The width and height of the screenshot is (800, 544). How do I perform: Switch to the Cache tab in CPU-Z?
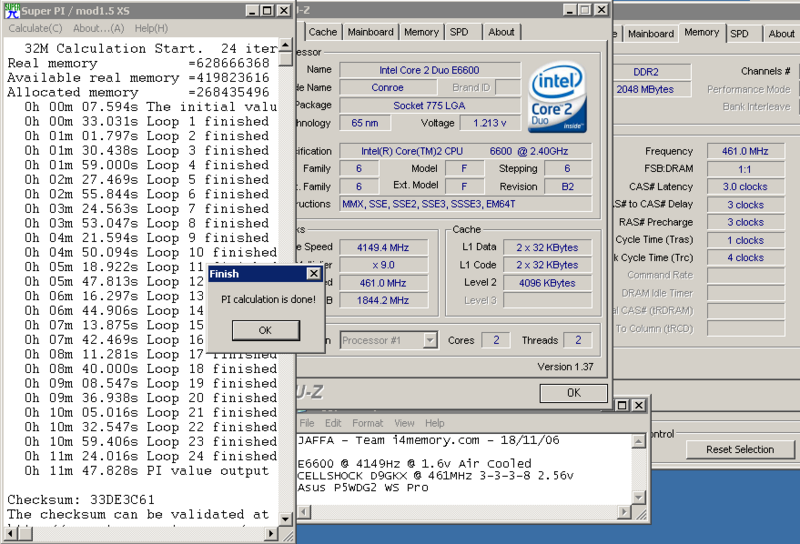[x=323, y=32]
